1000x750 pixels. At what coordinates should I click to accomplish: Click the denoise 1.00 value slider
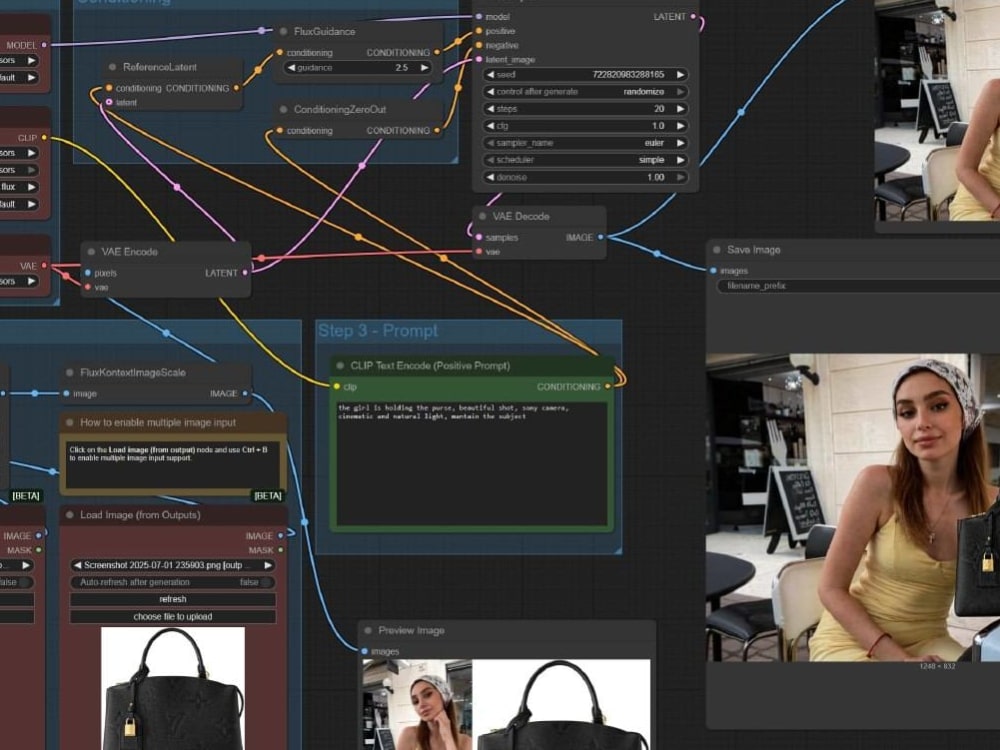click(x=585, y=177)
